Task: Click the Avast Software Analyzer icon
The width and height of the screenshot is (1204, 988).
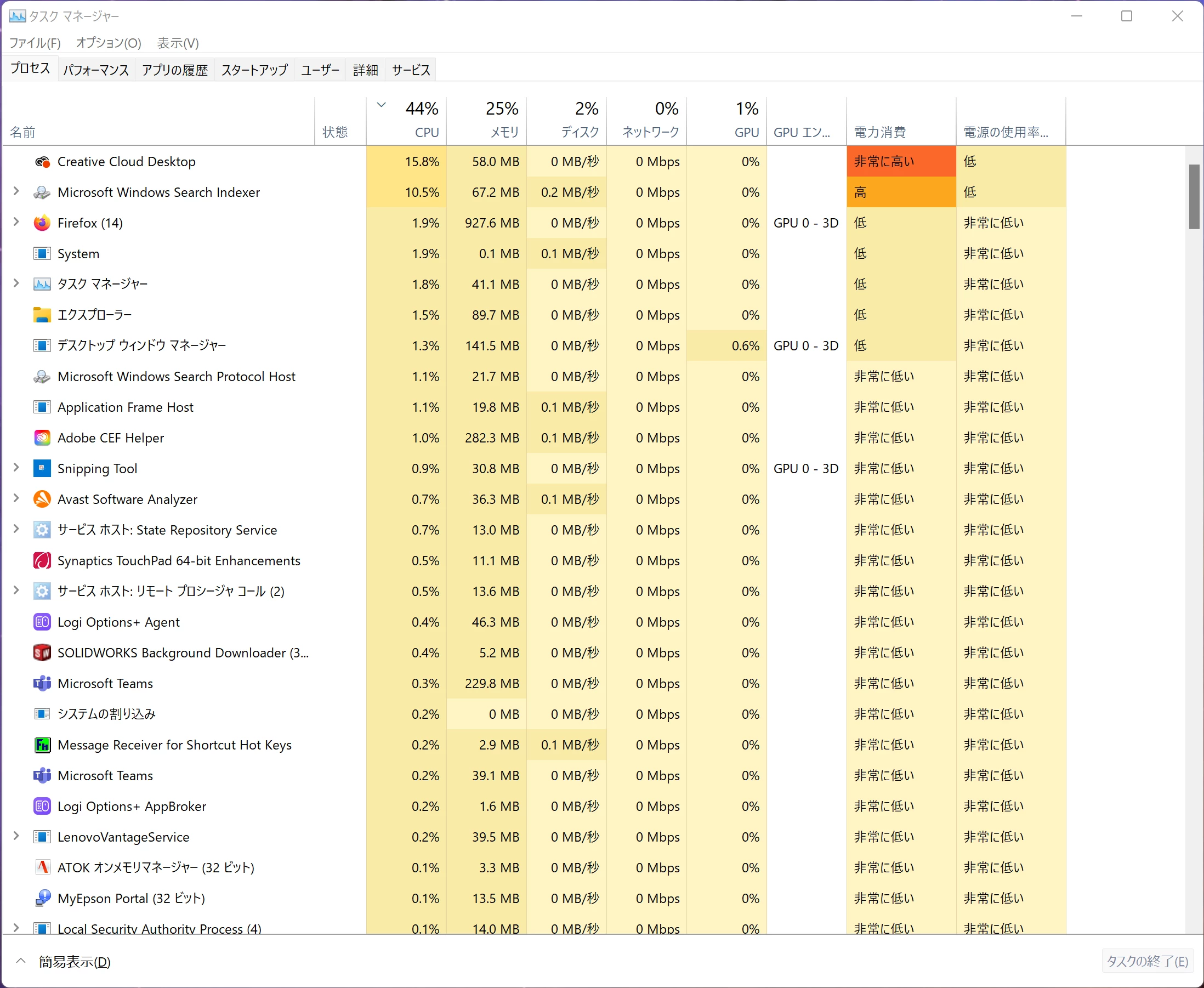Action: tap(42, 499)
